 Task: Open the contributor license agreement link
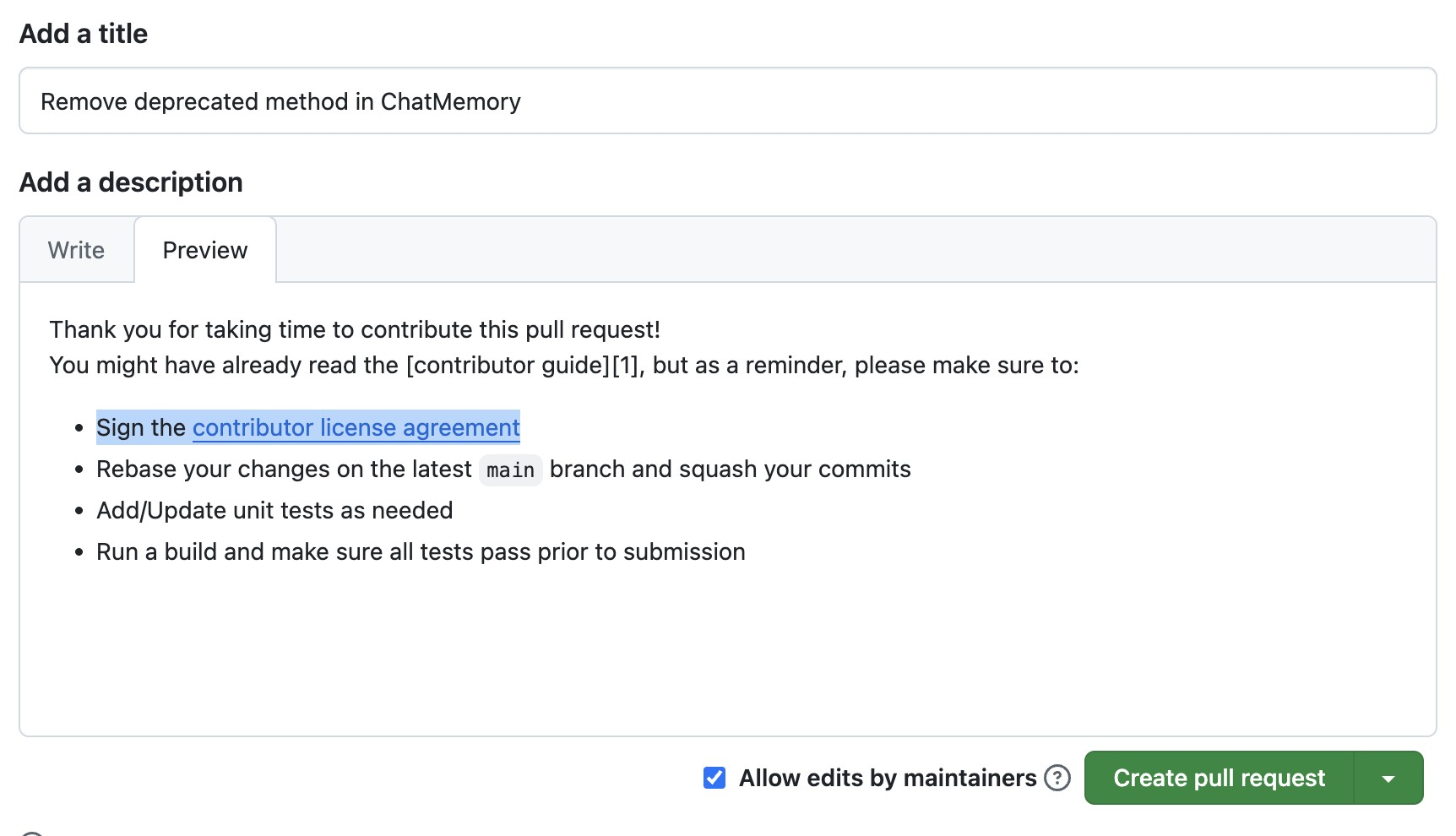(356, 427)
